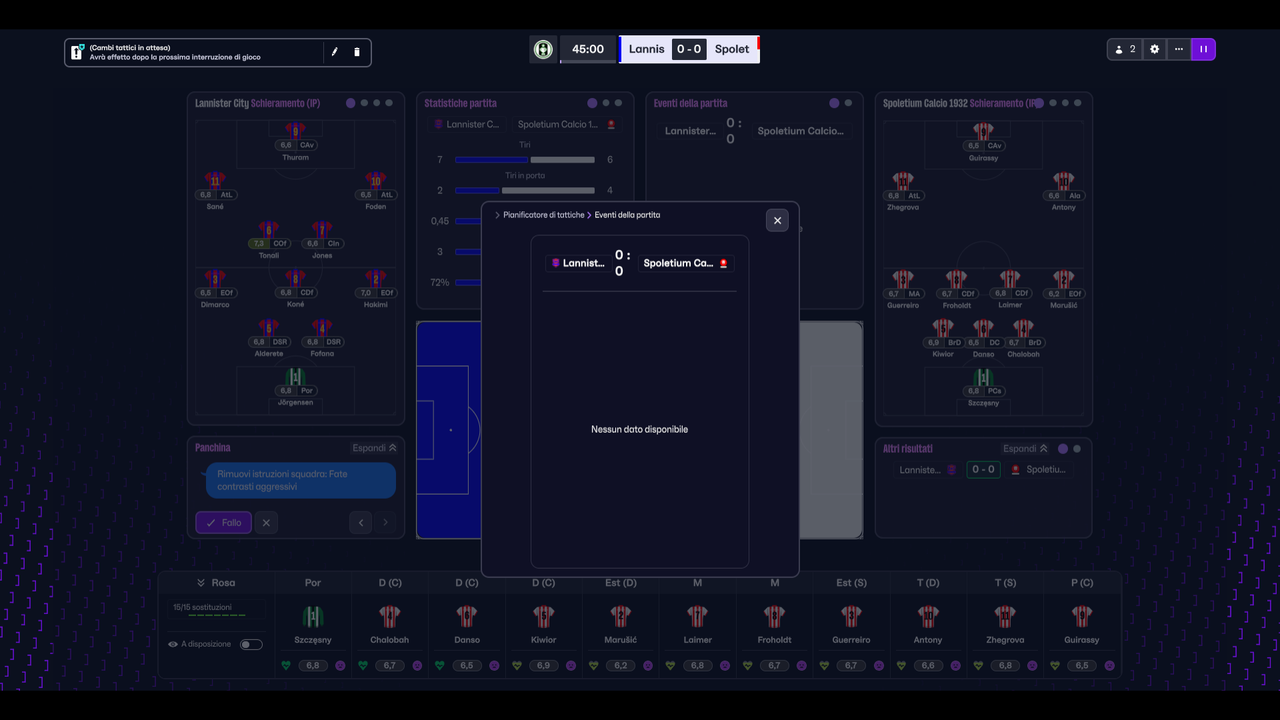1280x720 pixels.
Task: Edit pending tactical changes with the pencil icon
Action: click(335, 52)
